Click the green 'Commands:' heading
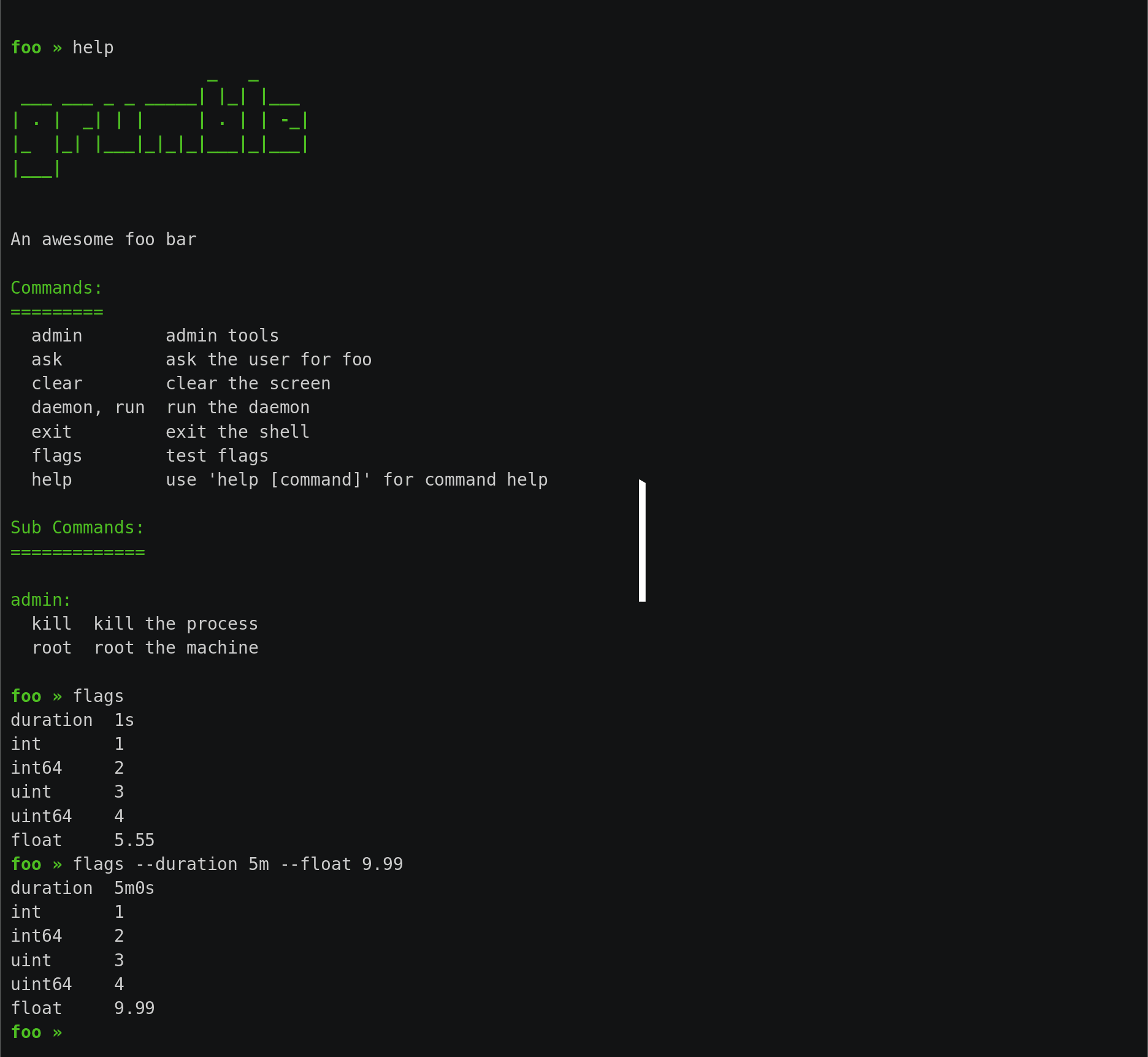Viewport: 1148px width, 1057px height. 56,288
